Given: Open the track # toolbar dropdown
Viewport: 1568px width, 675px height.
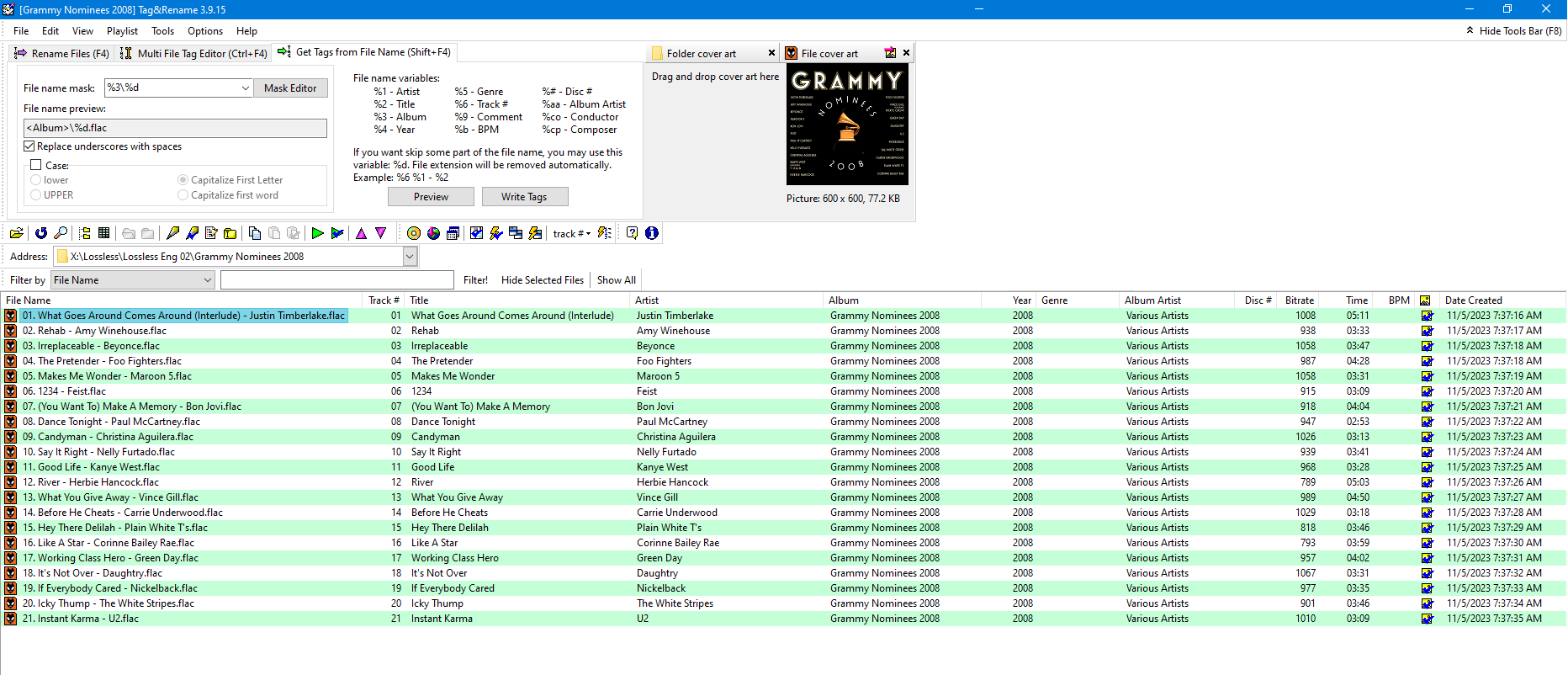Looking at the screenshot, I should coord(571,233).
